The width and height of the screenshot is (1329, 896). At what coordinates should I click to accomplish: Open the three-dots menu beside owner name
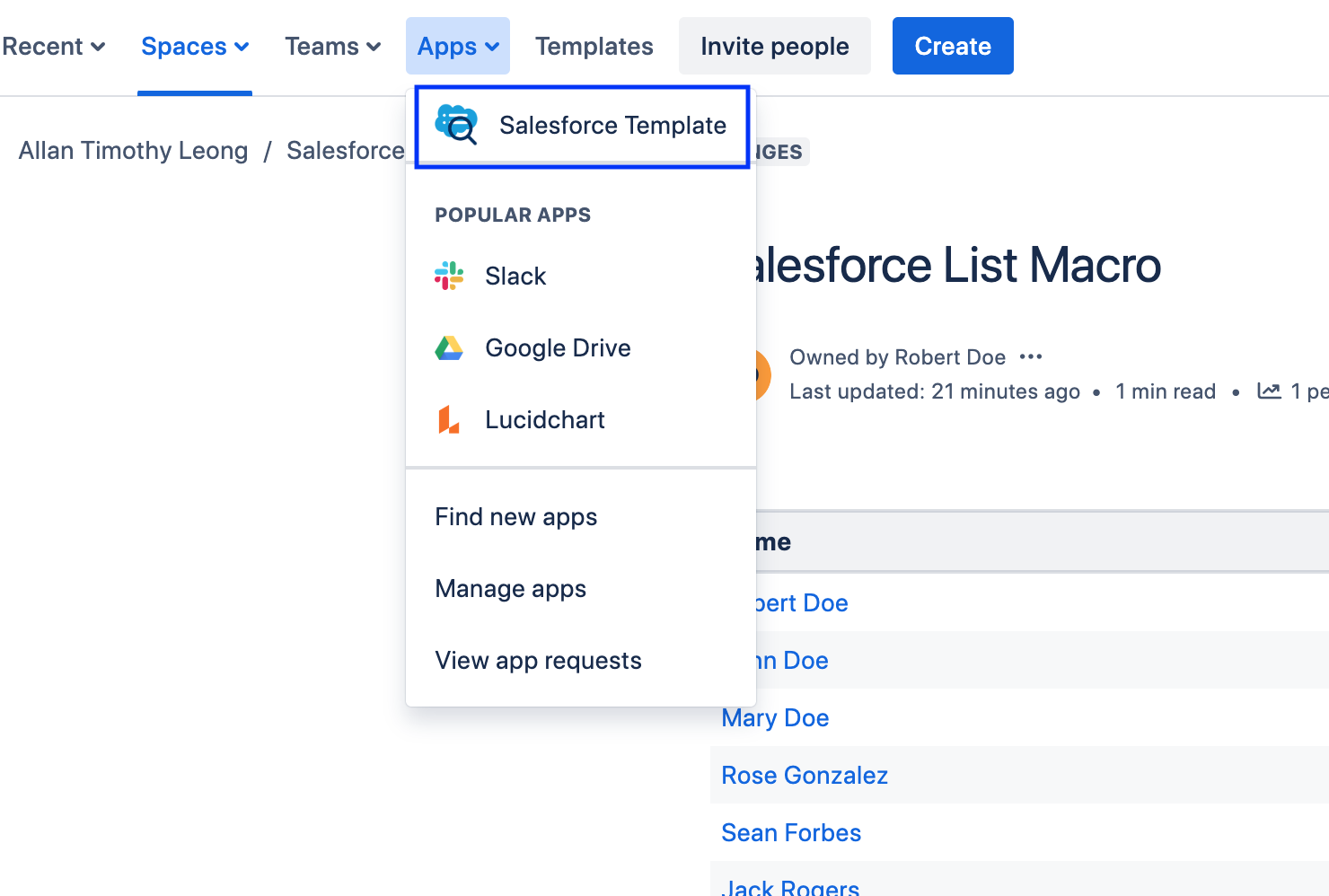point(1031,357)
